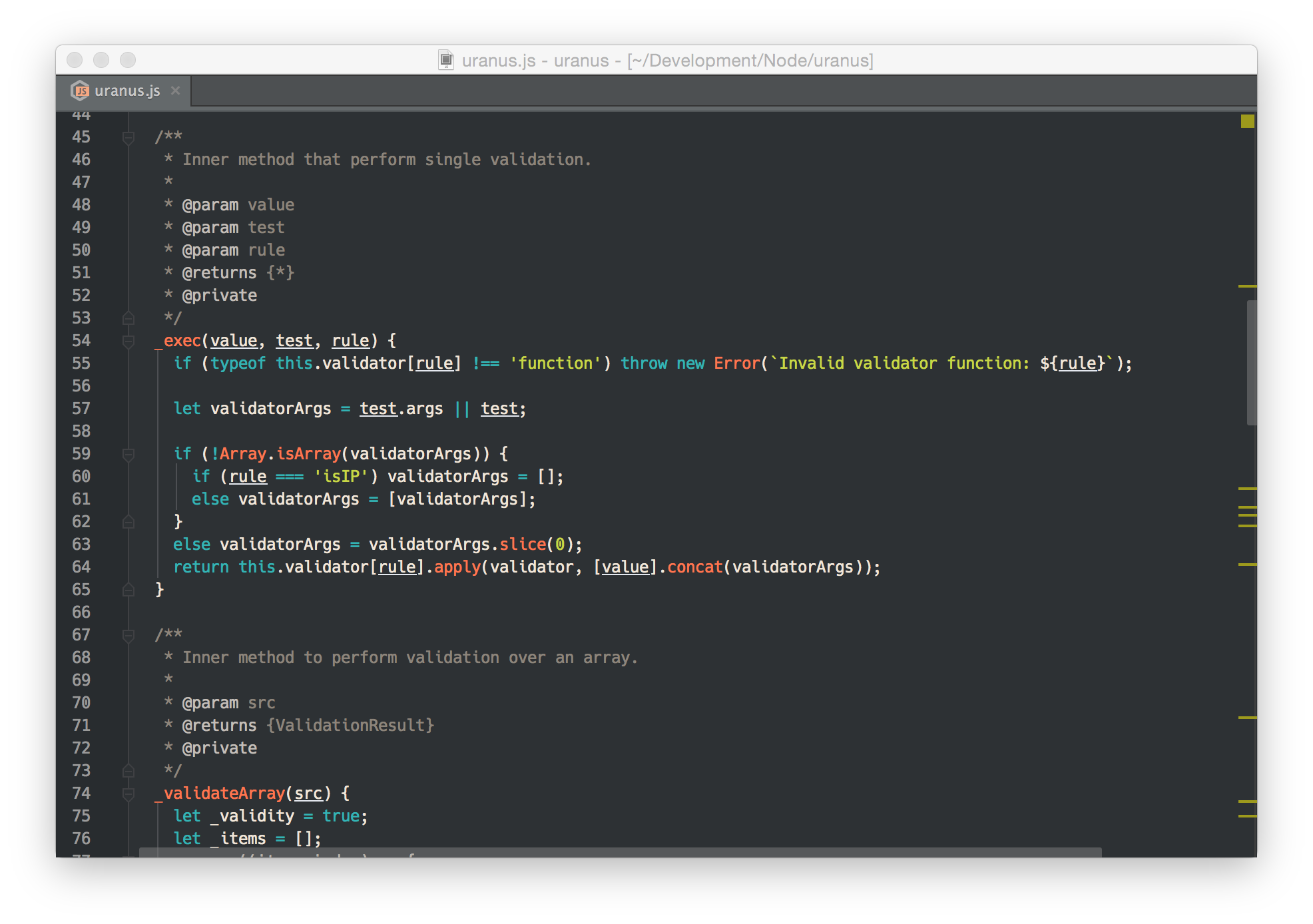Viewport: 1313px width, 924px height.
Task: Collapse the _validateArray method at line 74
Action: [x=129, y=794]
